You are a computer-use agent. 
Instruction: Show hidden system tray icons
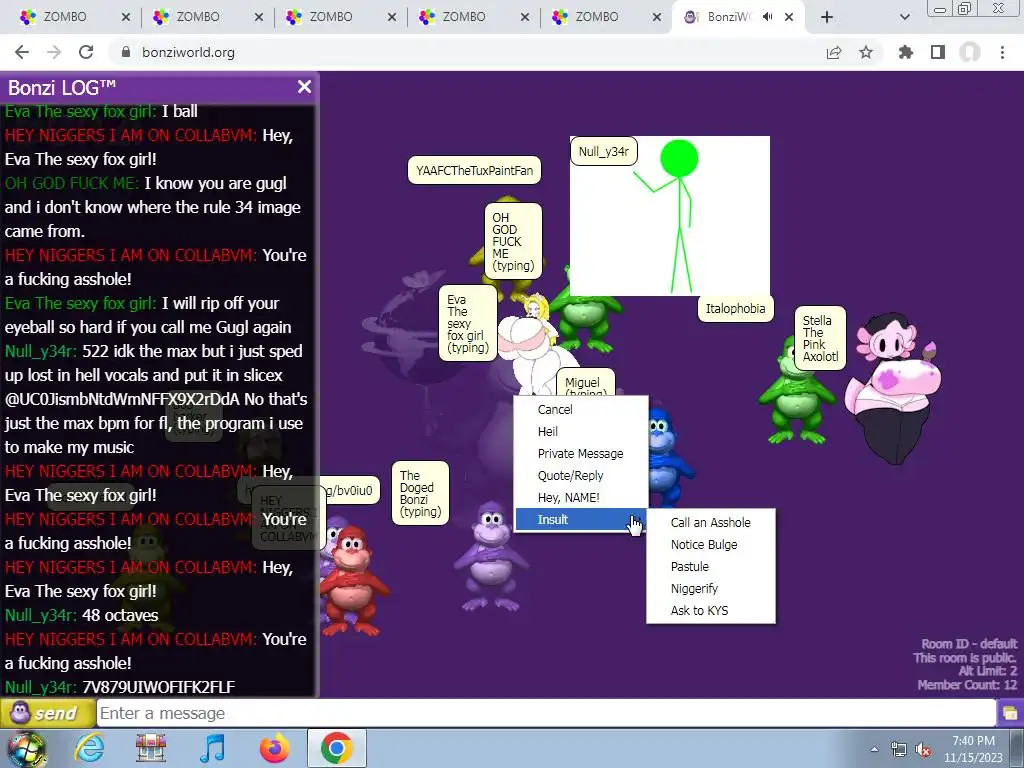pyautogui.click(x=874, y=749)
